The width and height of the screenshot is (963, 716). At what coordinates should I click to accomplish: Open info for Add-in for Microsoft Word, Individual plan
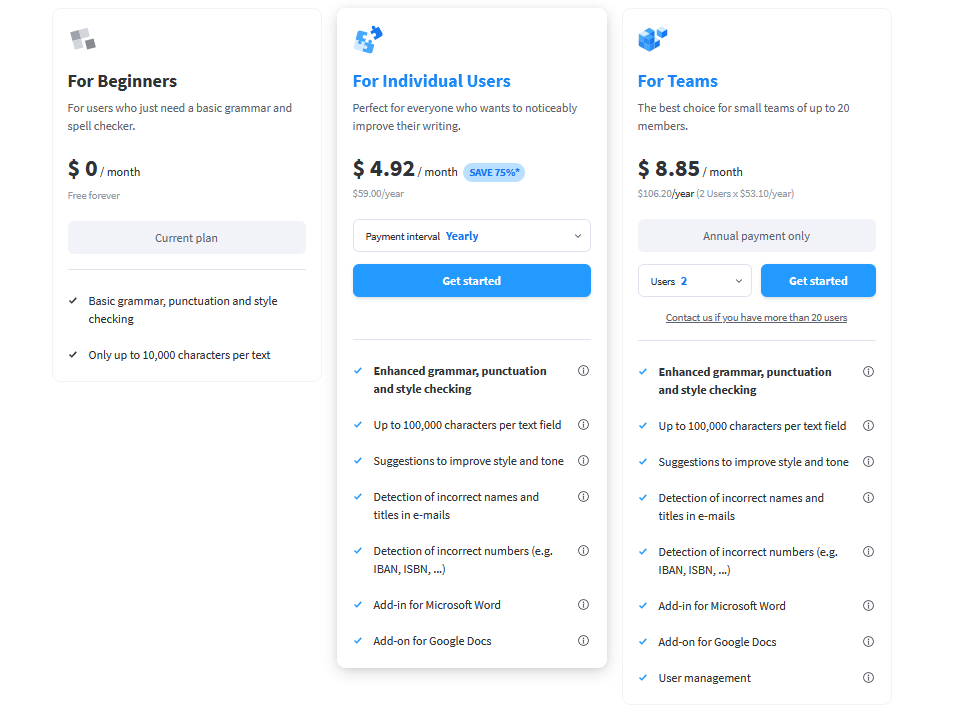pos(583,605)
